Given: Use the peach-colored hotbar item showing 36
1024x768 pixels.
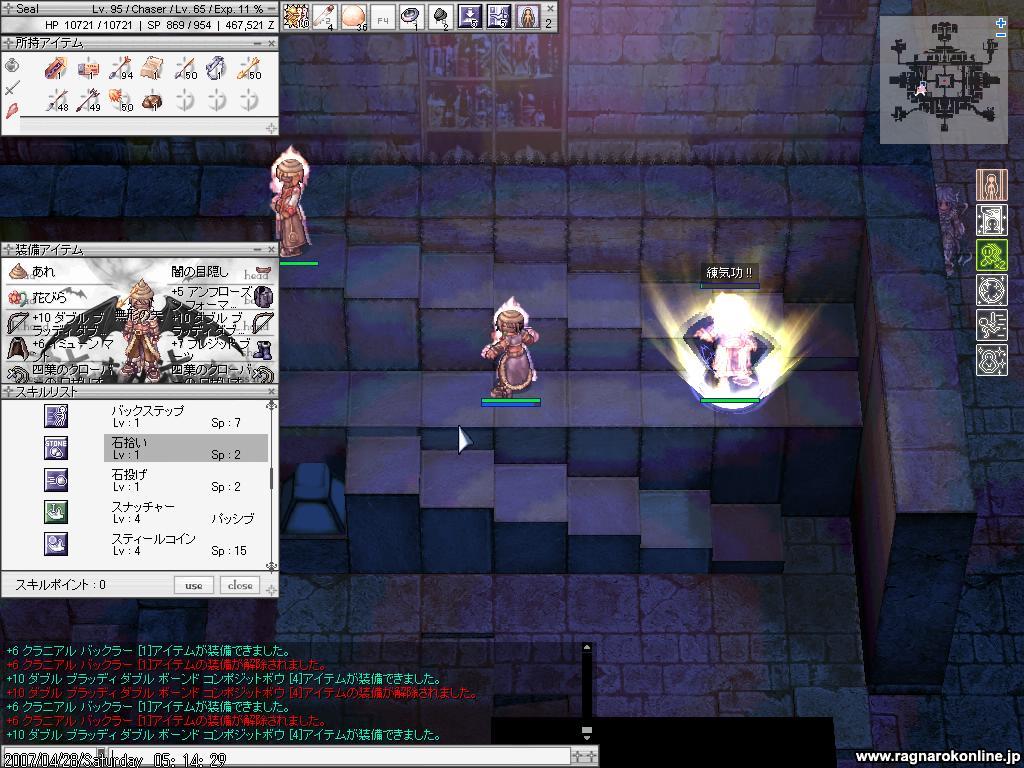Looking at the screenshot, I should click(353, 16).
